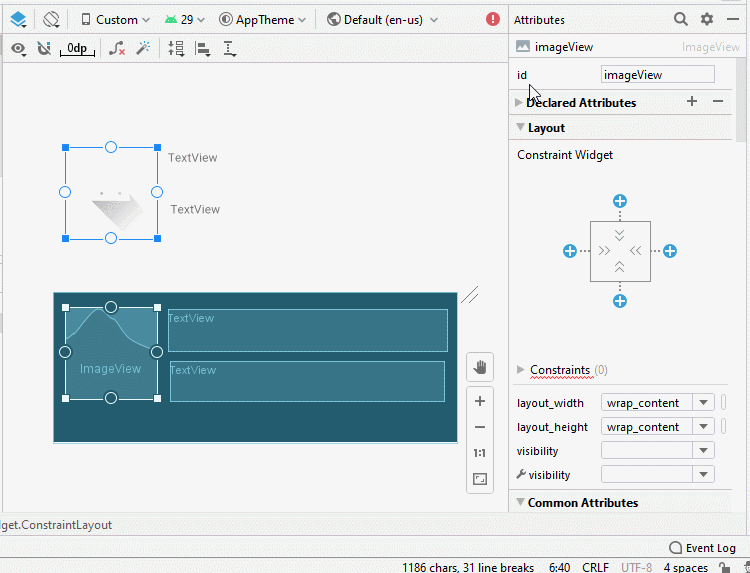This screenshot has height=573, width=750.
Task: Click the ConstraintLayout breadcrumb
Action: tap(56, 525)
